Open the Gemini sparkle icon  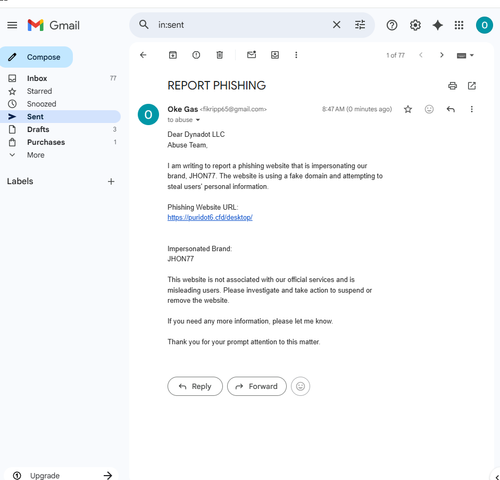point(438,25)
